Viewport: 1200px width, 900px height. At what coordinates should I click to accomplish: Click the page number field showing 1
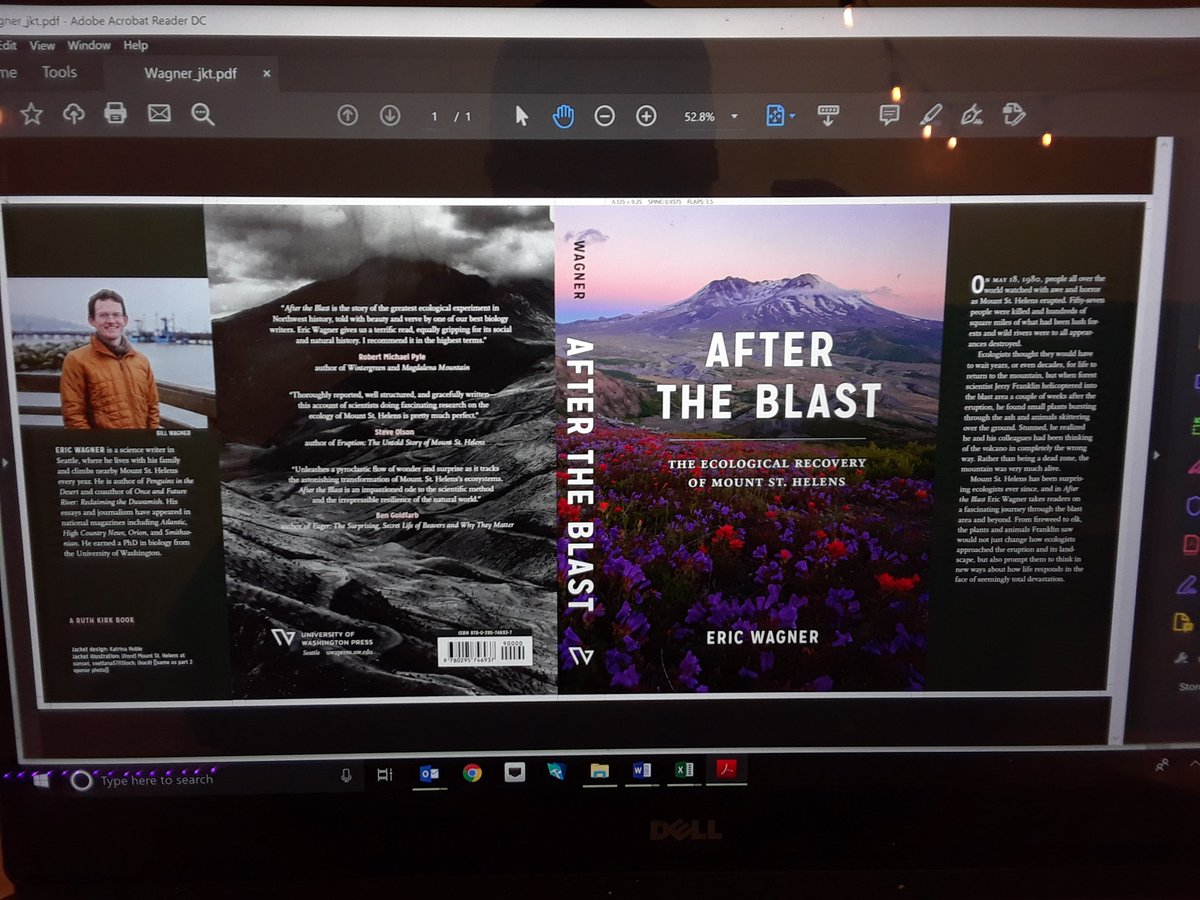(x=435, y=117)
